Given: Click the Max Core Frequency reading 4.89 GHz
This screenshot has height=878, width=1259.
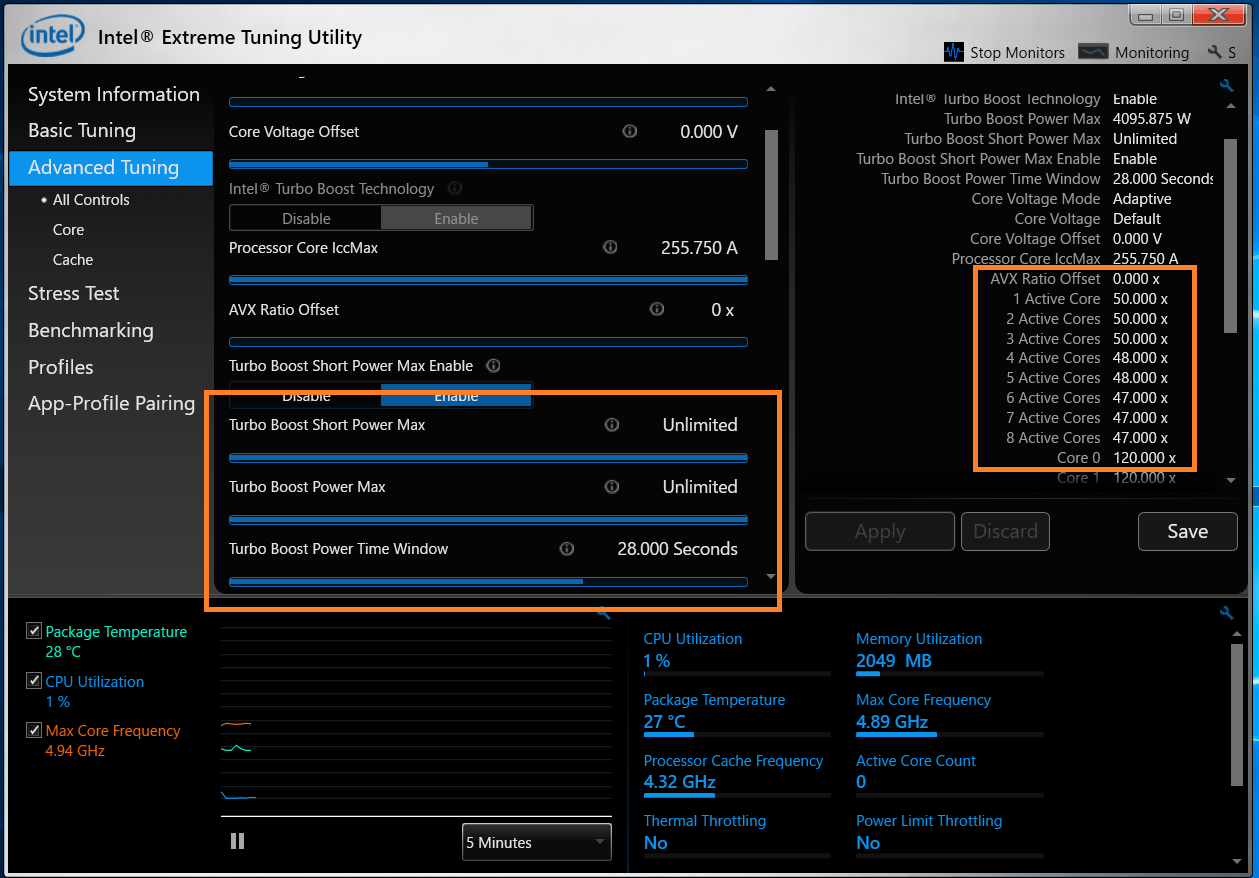Looking at the screenshot, I should tap(892, 722).
